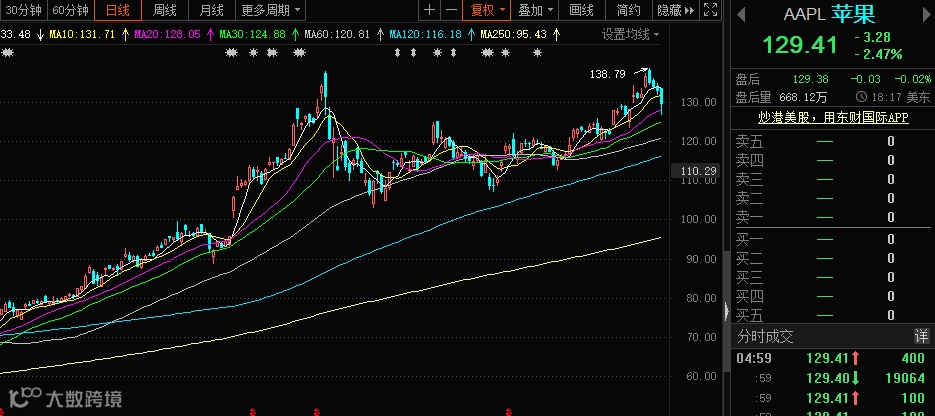This screenshot has width=935, height=416.
Task: Click the -3.28 price change value
Action: [872, 37]
